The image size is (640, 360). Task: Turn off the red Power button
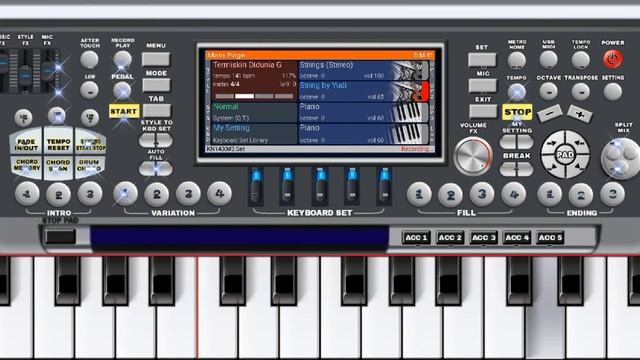(613, 59)
